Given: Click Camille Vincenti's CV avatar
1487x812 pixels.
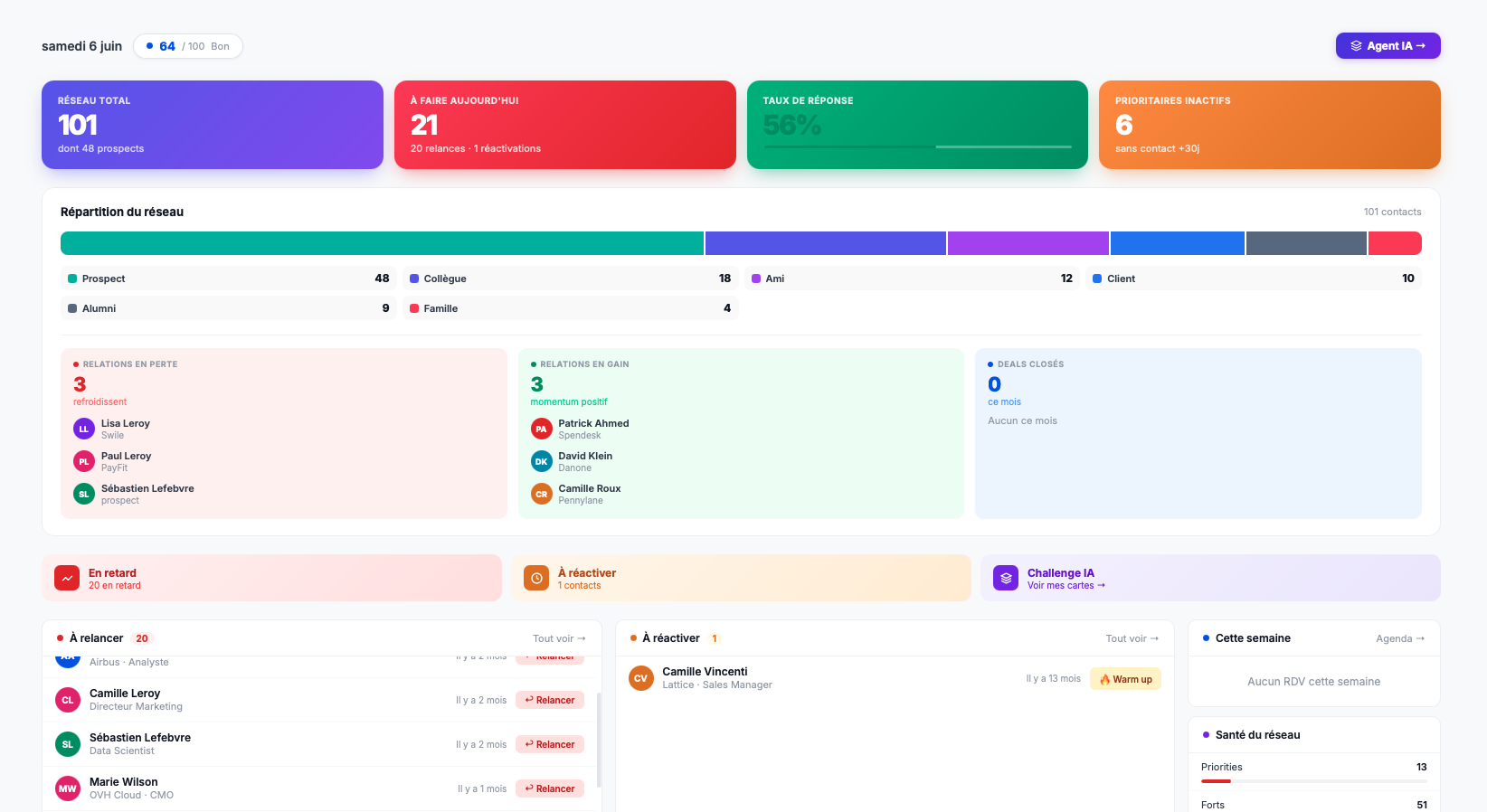Looking at the screenshot, I should (641, 678).
